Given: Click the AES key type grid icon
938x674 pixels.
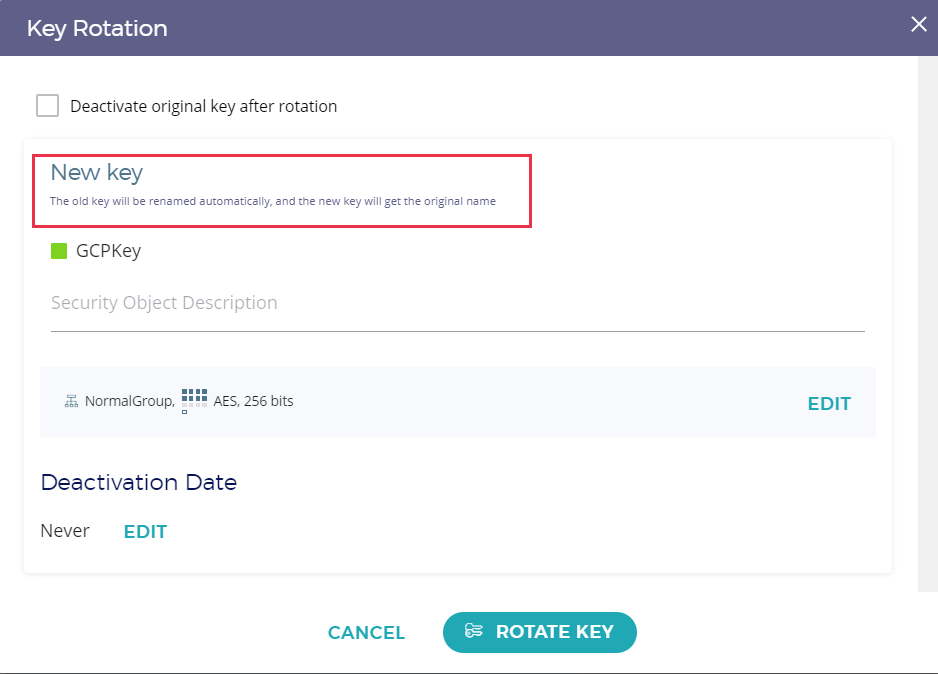Looking at the screenshot, I should pyautogui.click(x=194, y=398).
